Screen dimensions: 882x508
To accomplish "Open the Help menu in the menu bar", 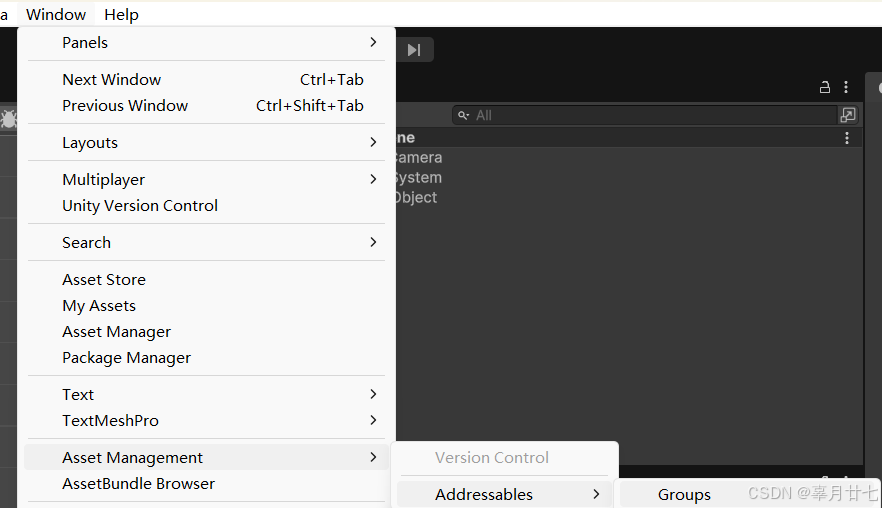I will coord(122,15).
